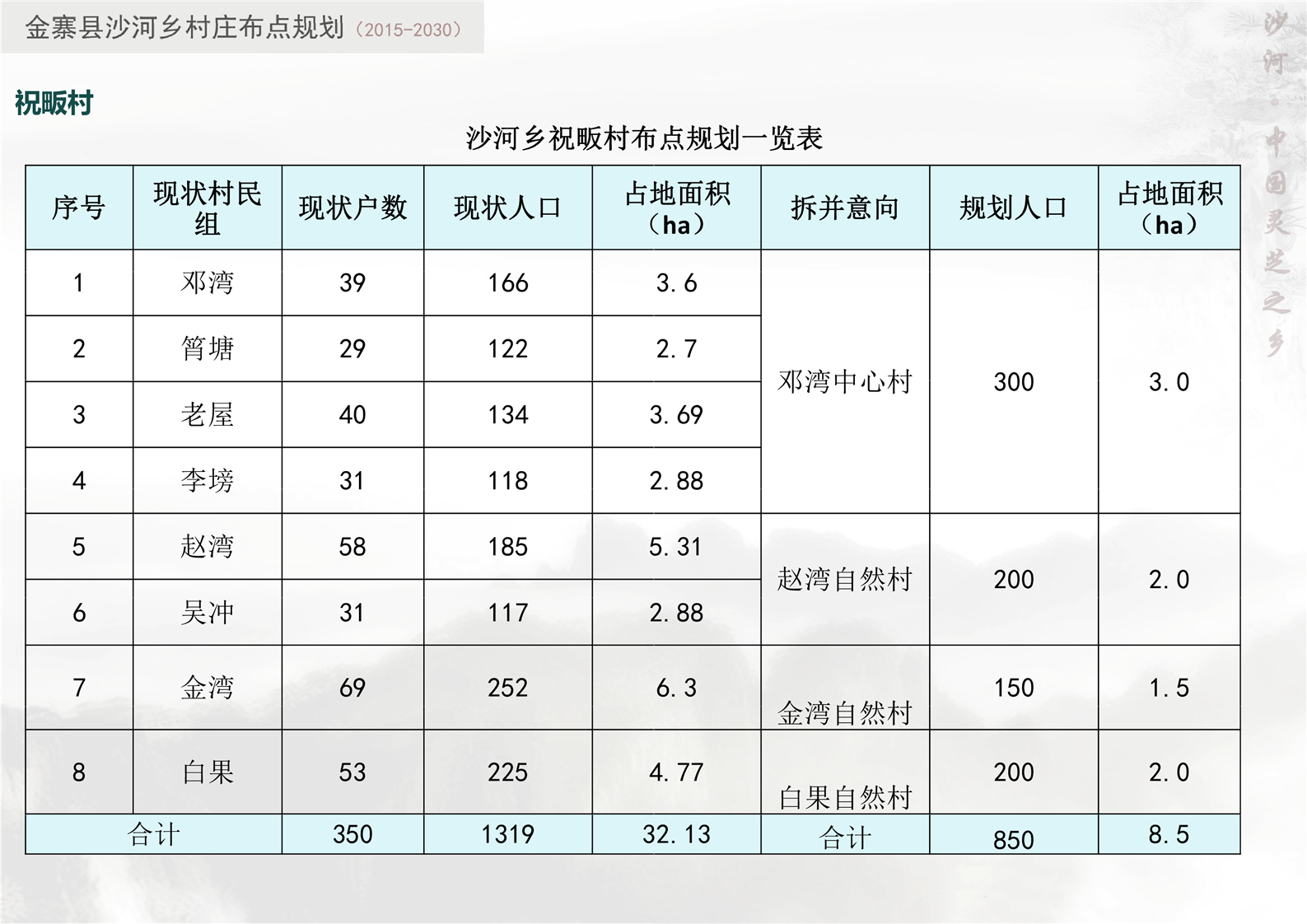
Task: Select the 祝畈村 section heading
Action: click(x=54, y=104)
